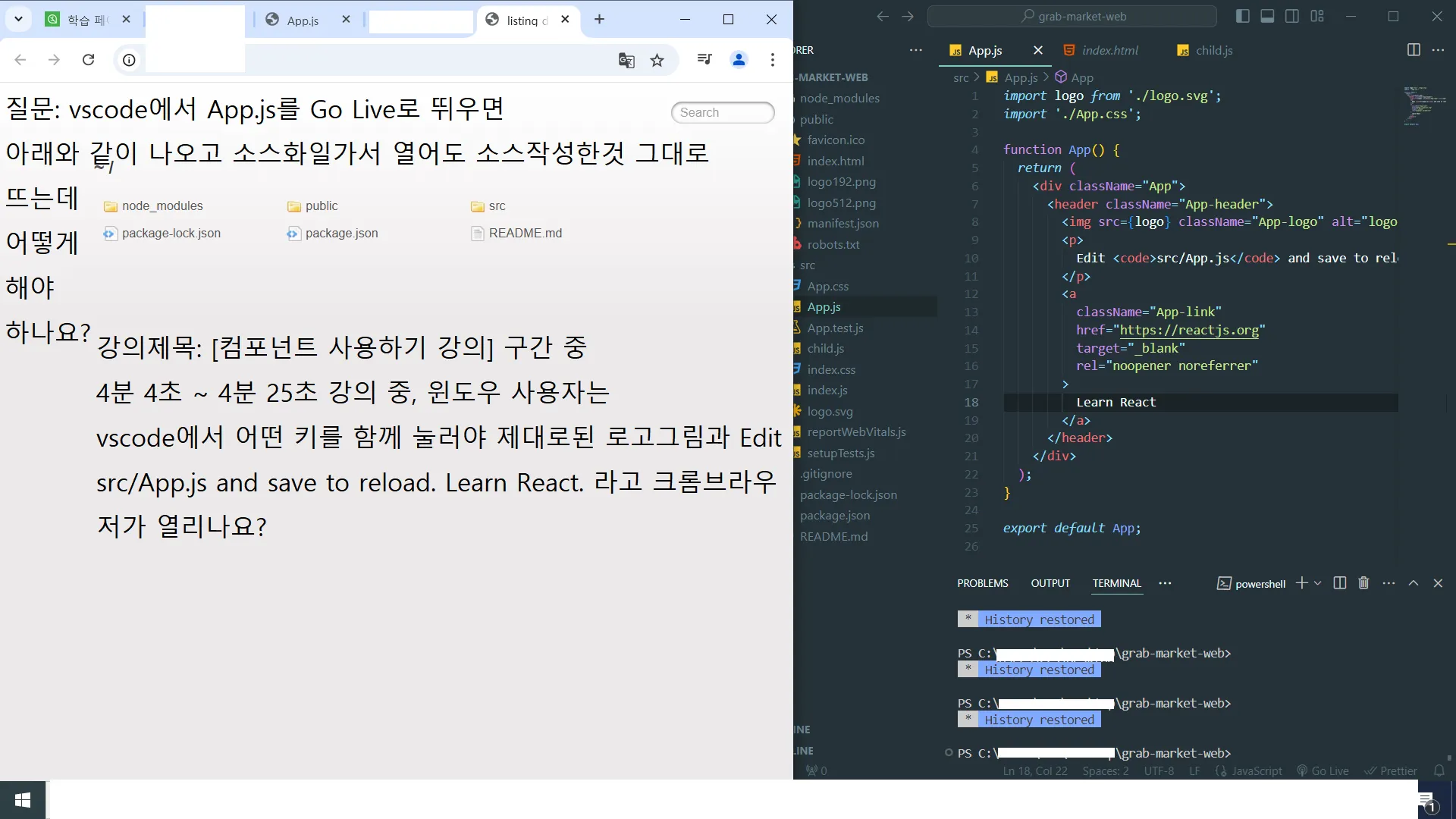The image size is (1456, 819).
Task: Click the reactjs.org href link in code
Action: 1185,330
